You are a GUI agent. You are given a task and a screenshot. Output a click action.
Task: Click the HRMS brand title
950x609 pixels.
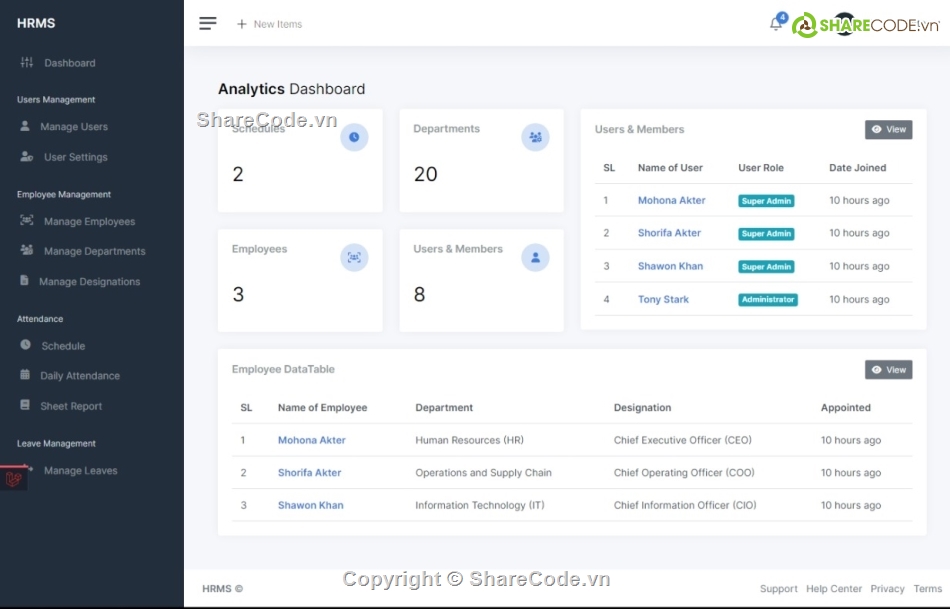pos(36,23)
